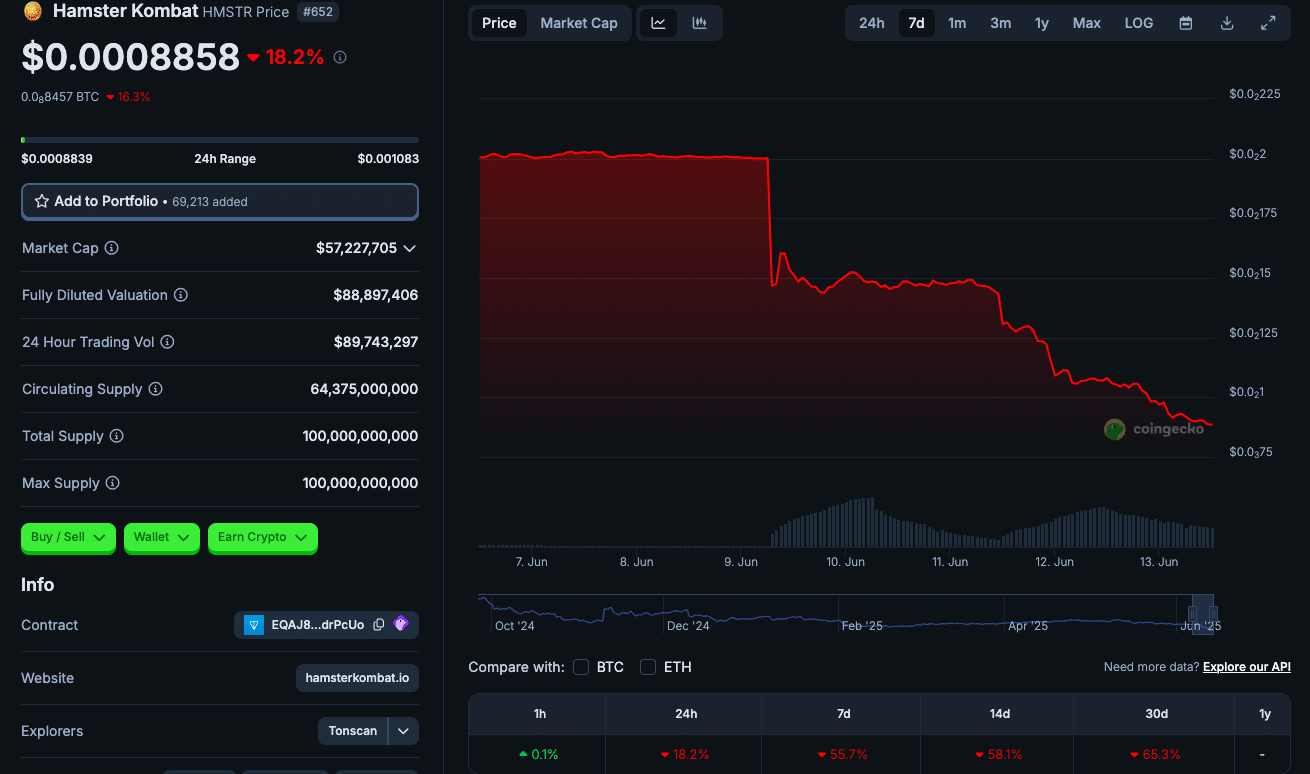Open the Tonscan explorer link
The width and height of the screenshot is (1310, 774).
tap(353, 731)
